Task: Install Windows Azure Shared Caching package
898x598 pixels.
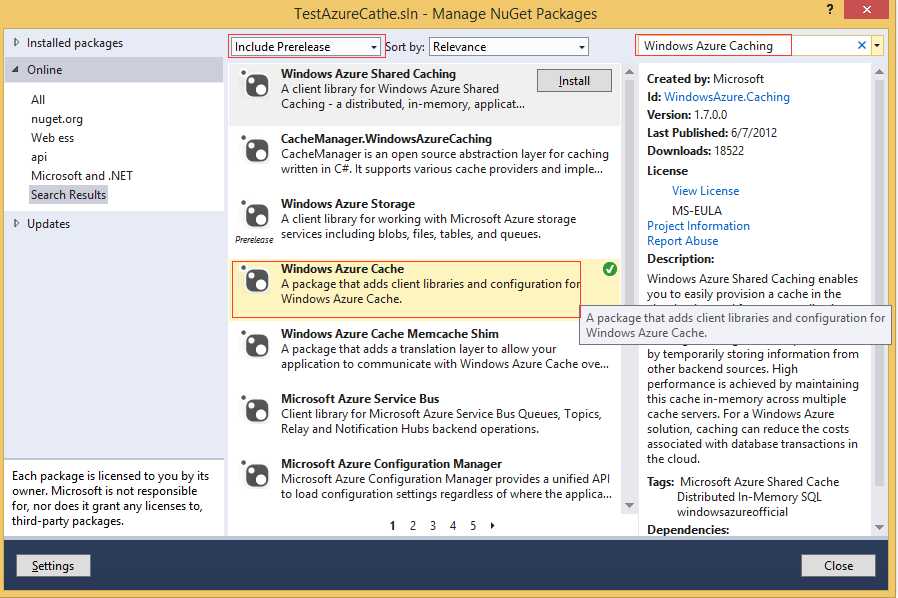Action: coord(574,81)
